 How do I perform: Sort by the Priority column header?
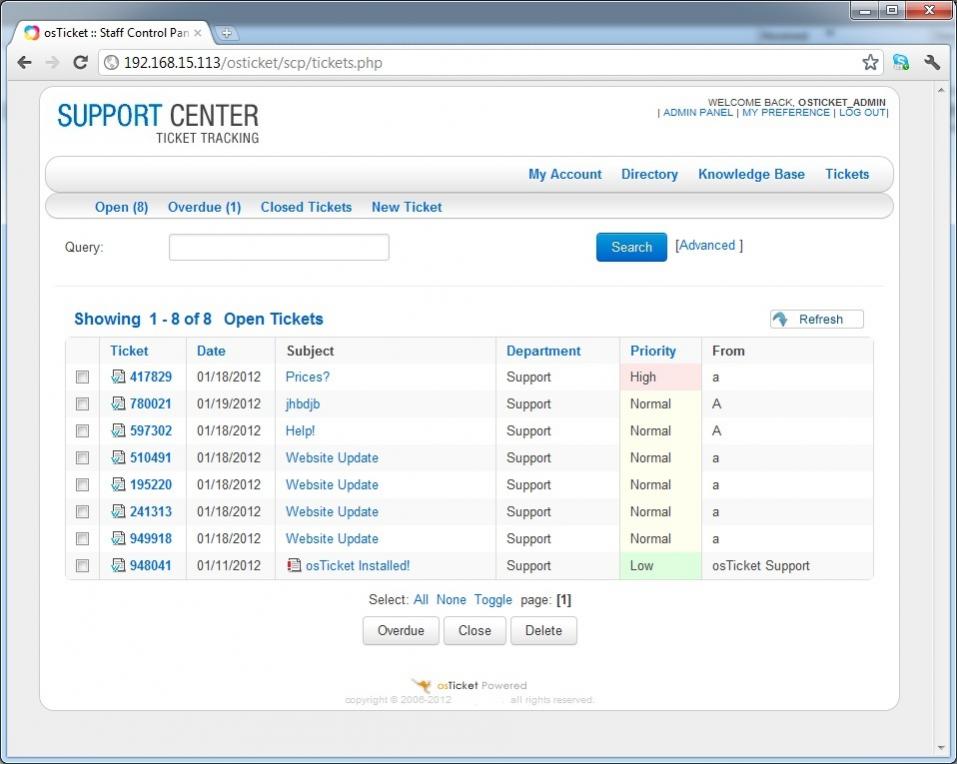653,351
